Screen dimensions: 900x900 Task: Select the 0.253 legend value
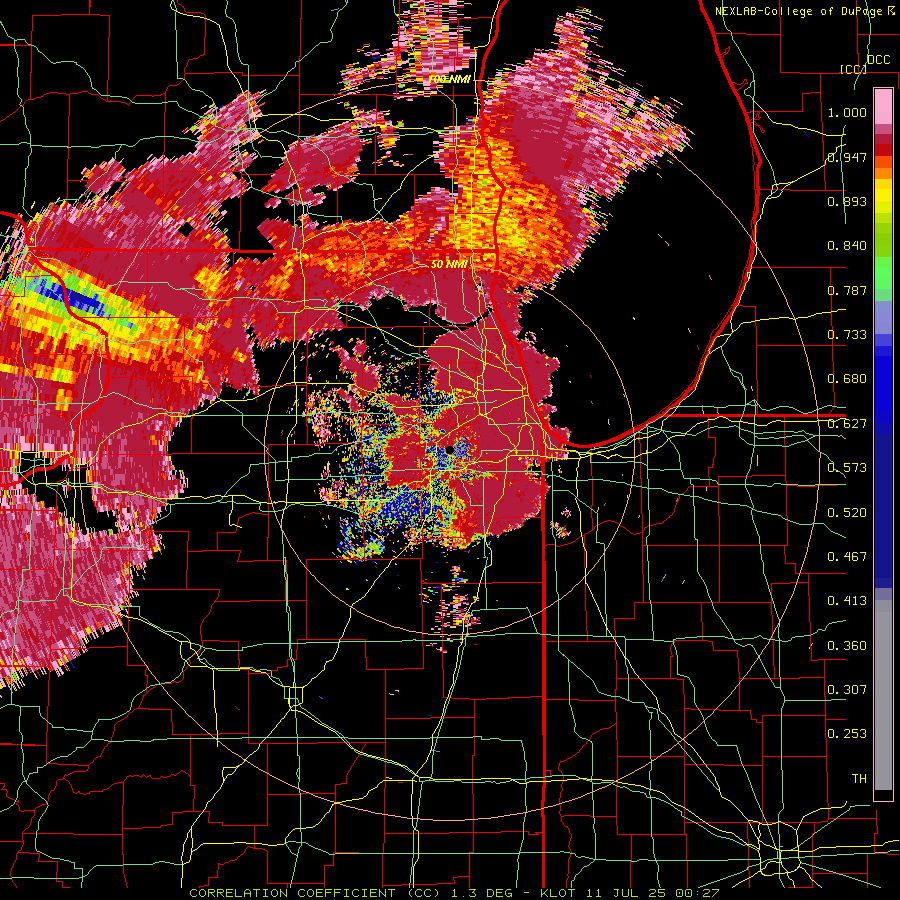pyautogui.click(x=847, y=734)
